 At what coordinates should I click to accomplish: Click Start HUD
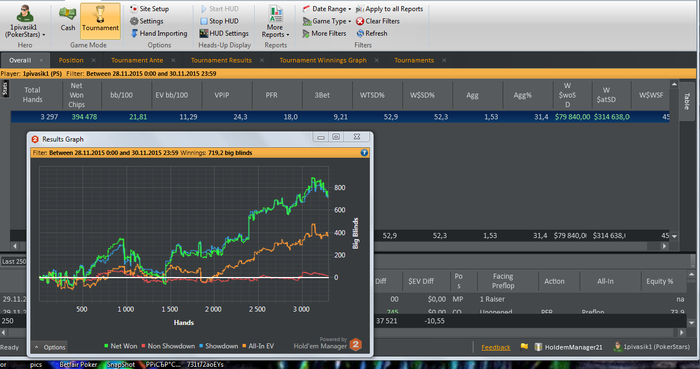219,8
